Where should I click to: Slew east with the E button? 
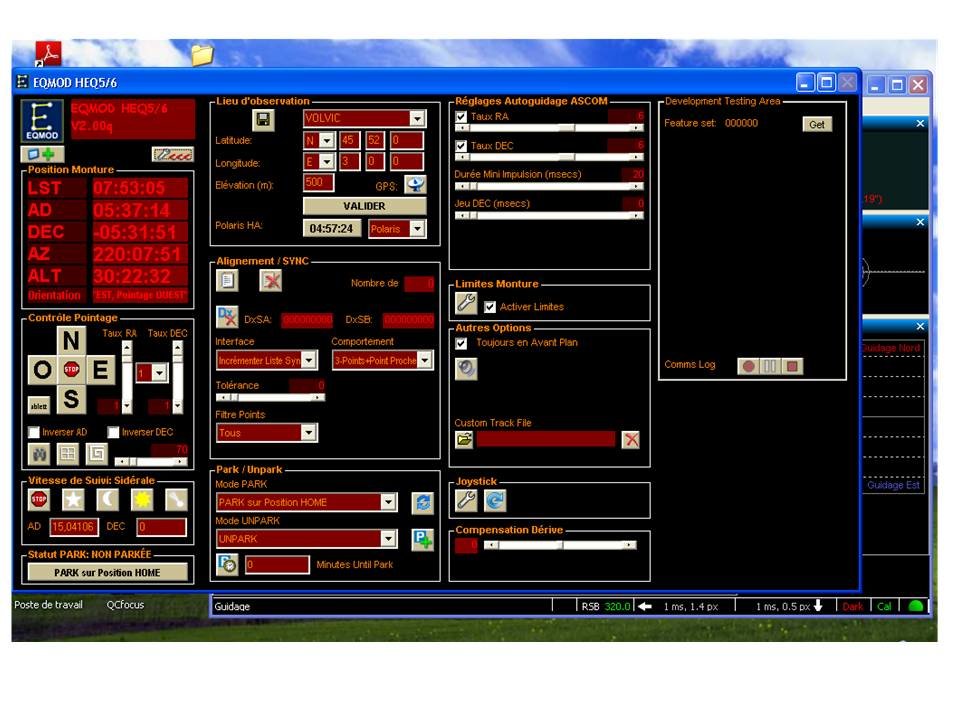coord(100,370)
